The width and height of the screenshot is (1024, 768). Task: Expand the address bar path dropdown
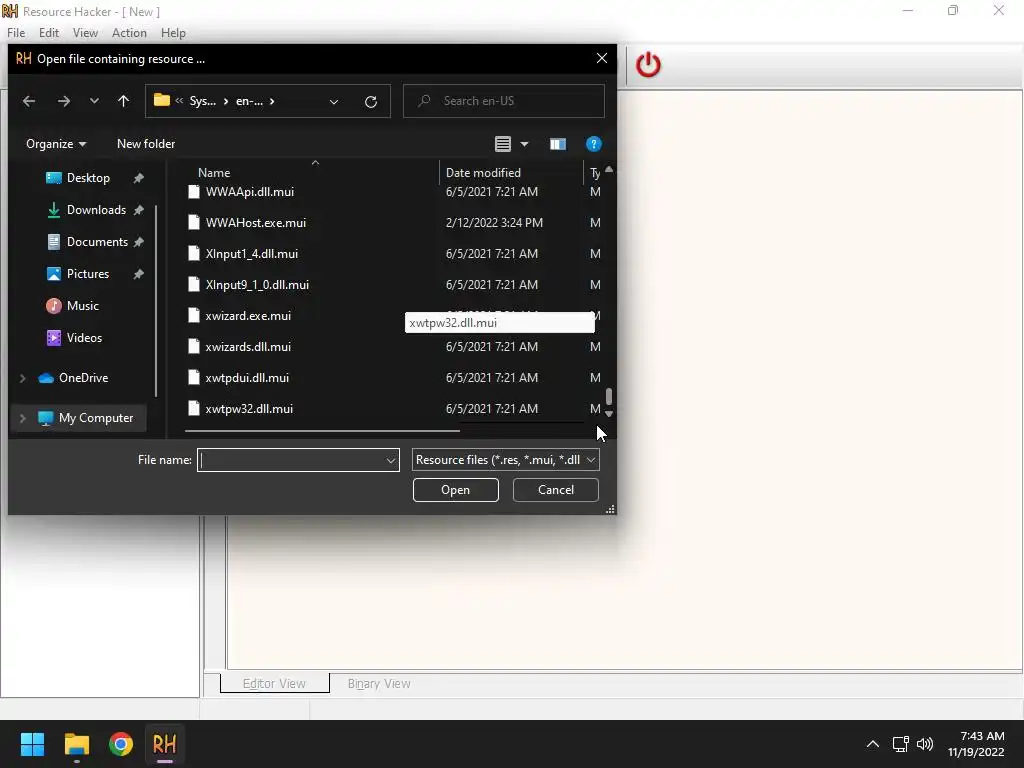tap(334, 102)
